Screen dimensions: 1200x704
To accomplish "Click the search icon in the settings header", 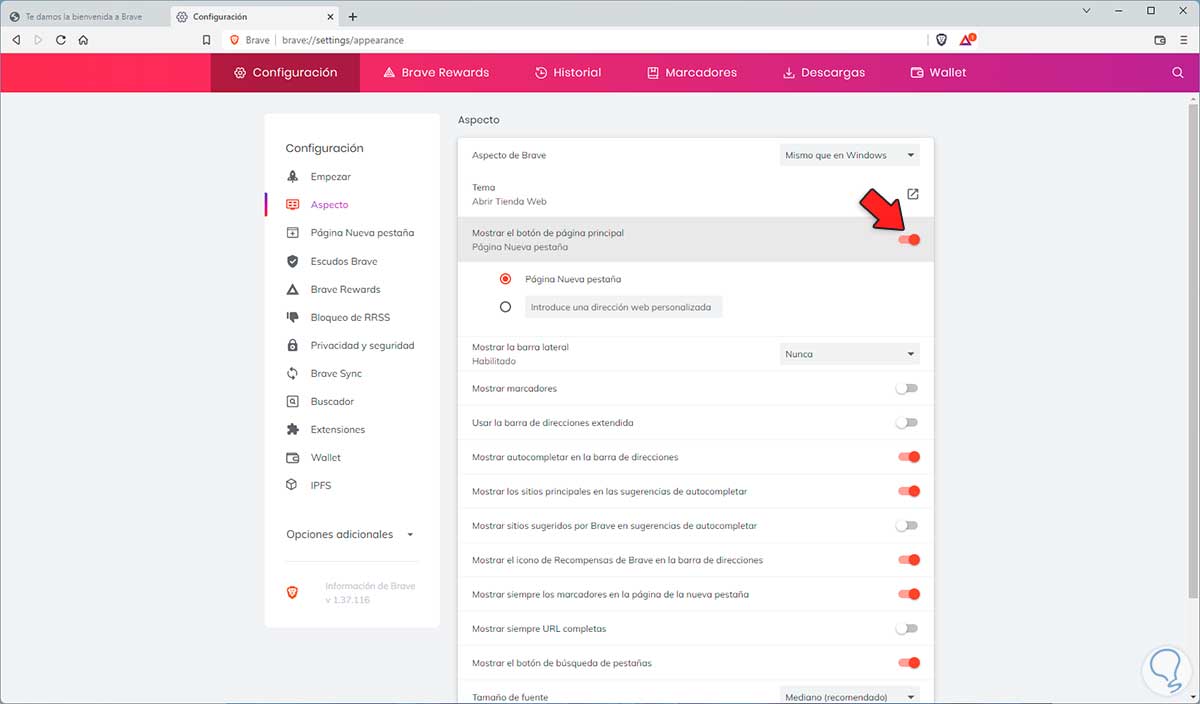I will tap(1177, 73).
